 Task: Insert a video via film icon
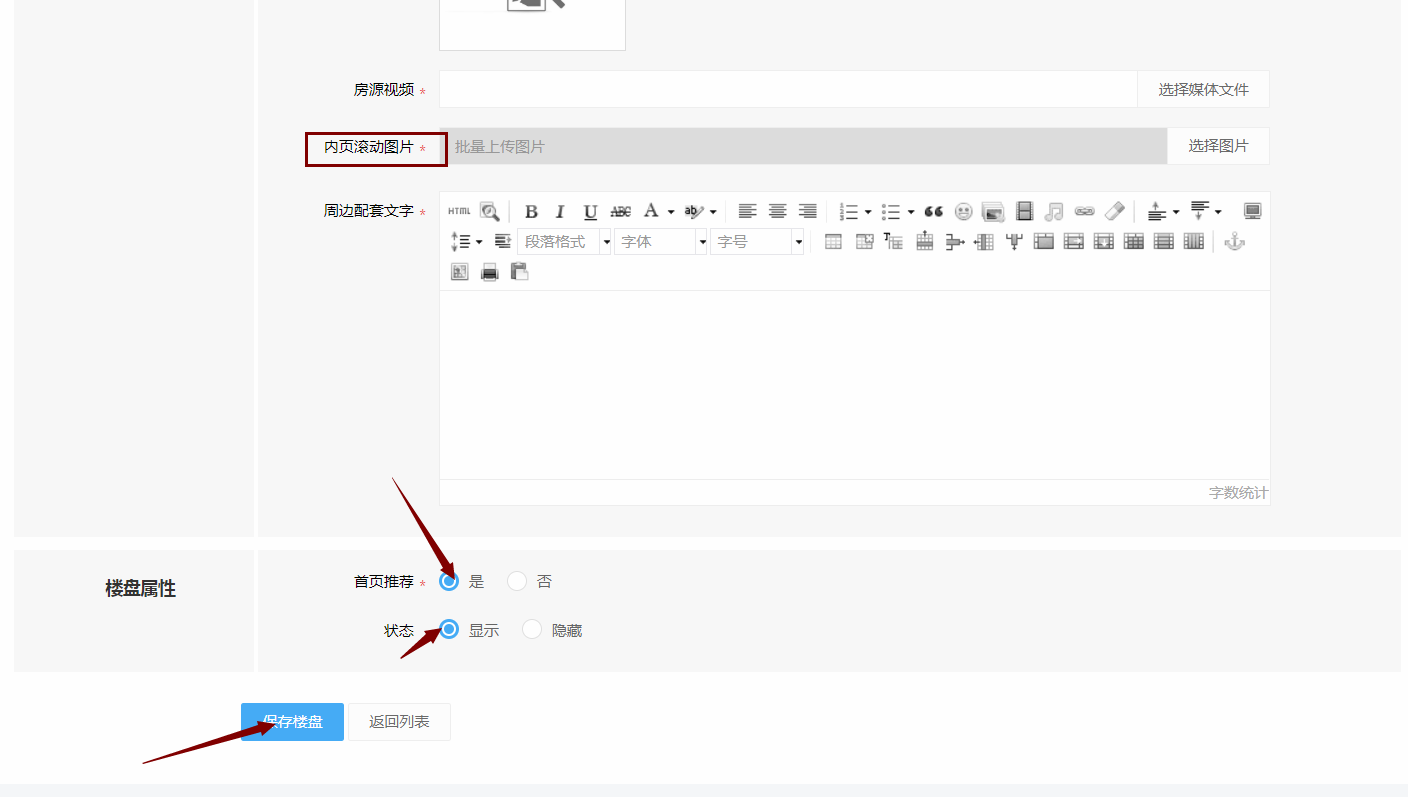pyautogui.click(x=1024, y=211)
